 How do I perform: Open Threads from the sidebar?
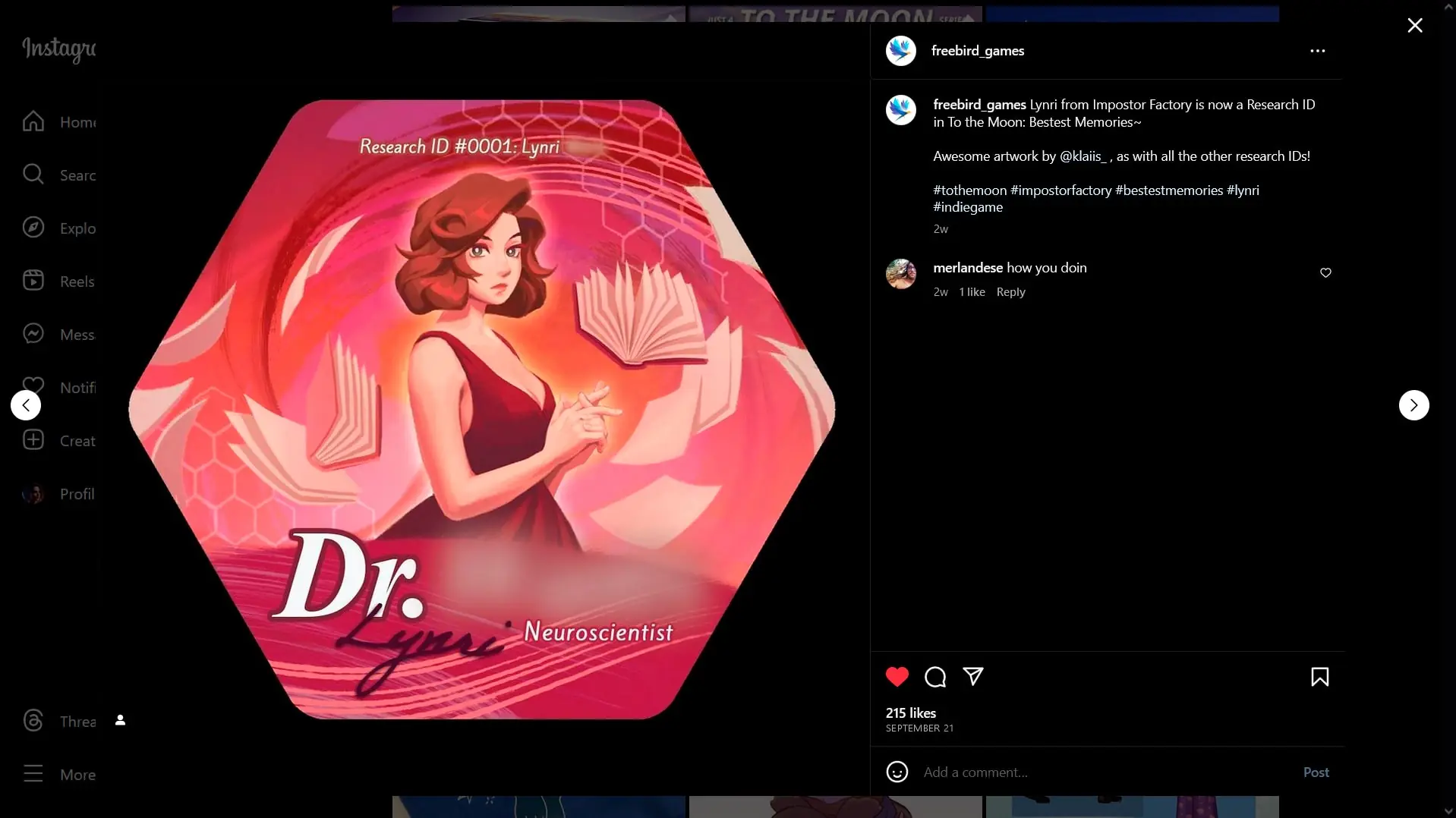59,721
